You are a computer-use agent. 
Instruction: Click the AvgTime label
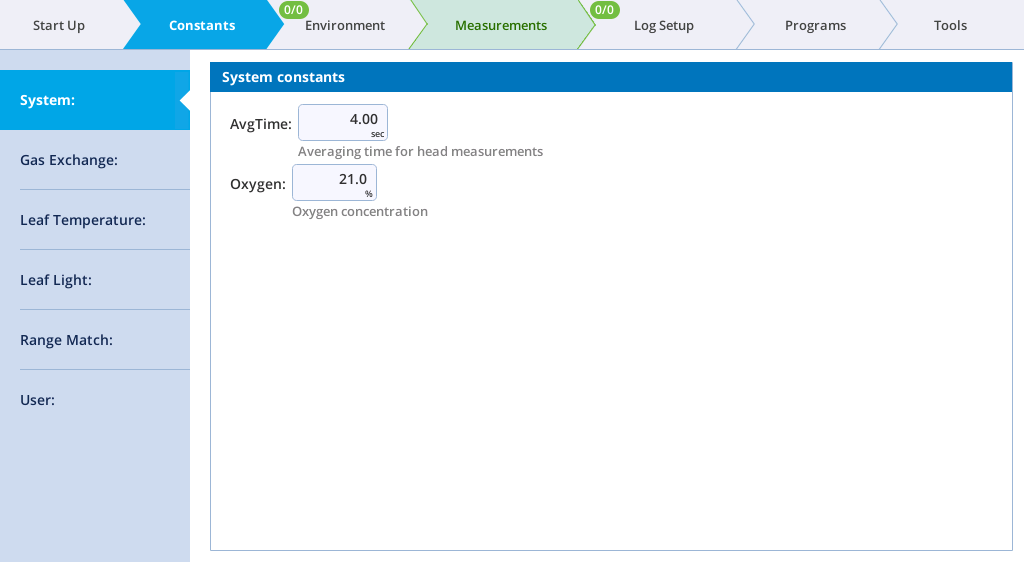click(260, 124)
